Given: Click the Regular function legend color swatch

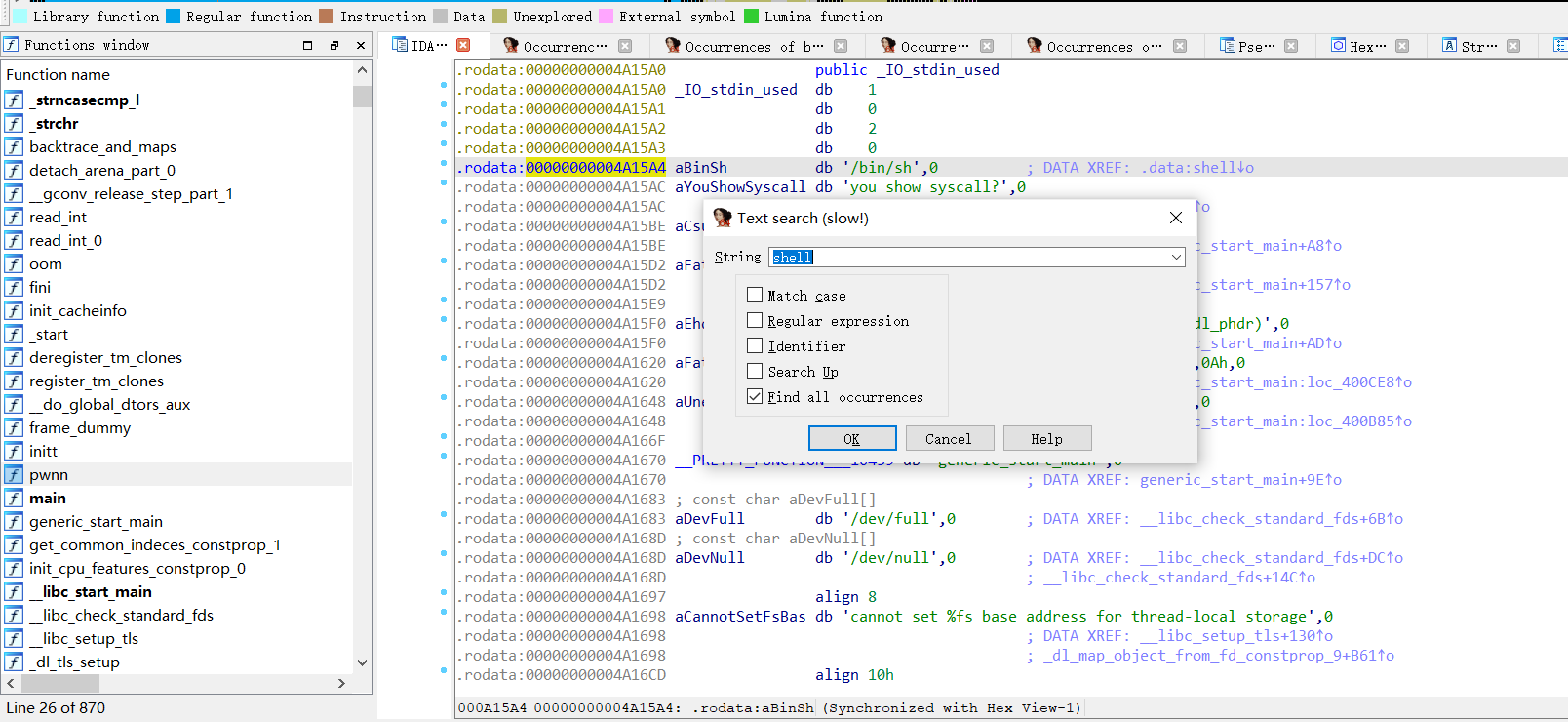Looking at the screenshot, I should click(x=173, y=16).
